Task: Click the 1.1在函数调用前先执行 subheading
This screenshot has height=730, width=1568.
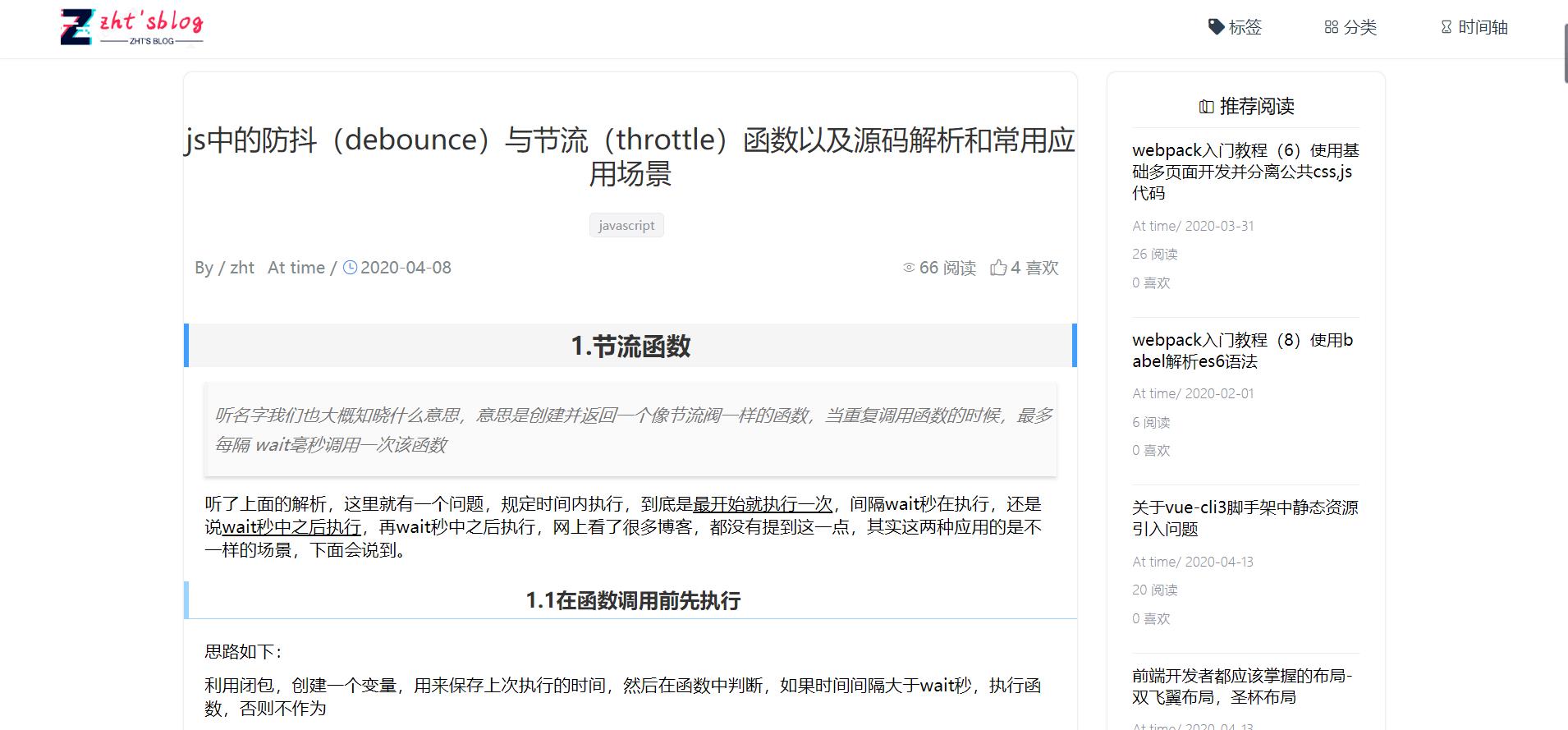Action: point(632,601)
